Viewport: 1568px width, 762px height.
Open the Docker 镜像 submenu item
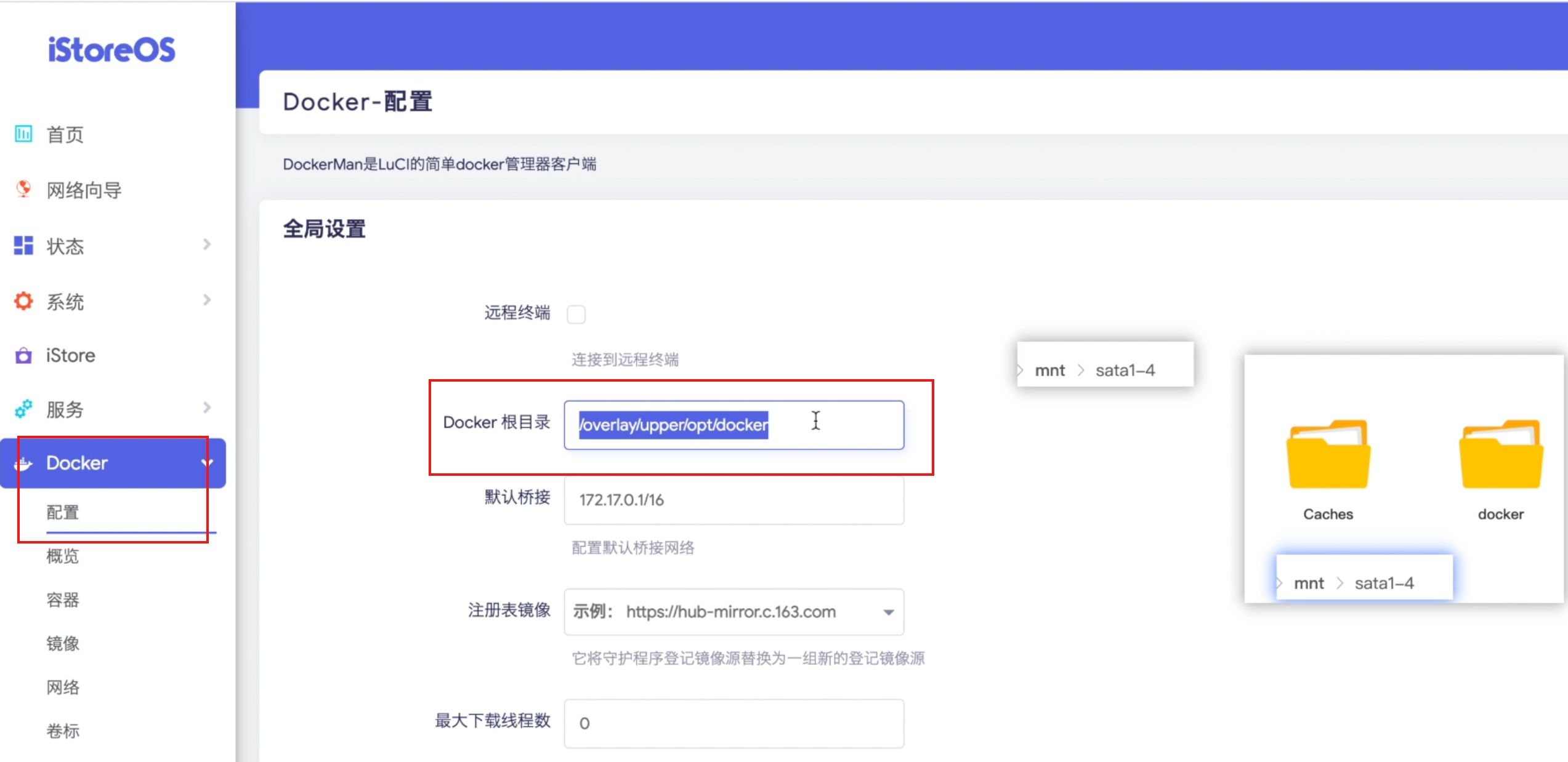(x=63, y=643)
